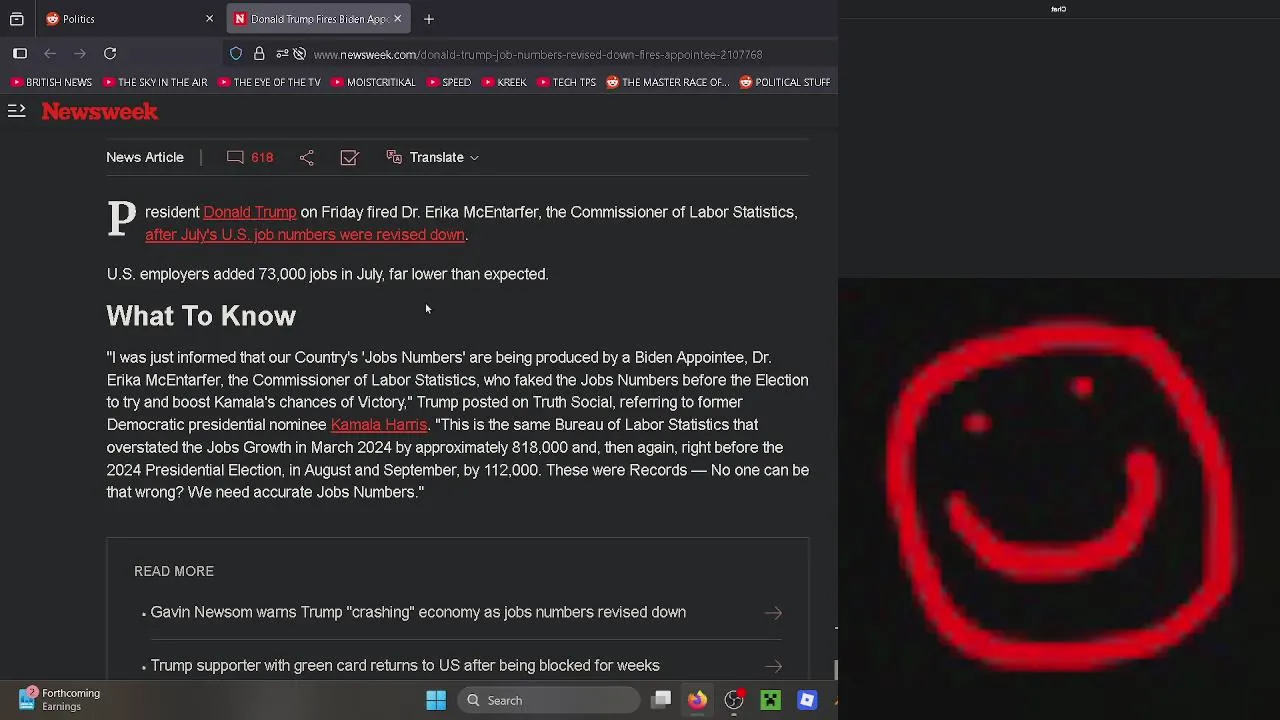
Task: Go back to the previous page
Action: [50, 54]
